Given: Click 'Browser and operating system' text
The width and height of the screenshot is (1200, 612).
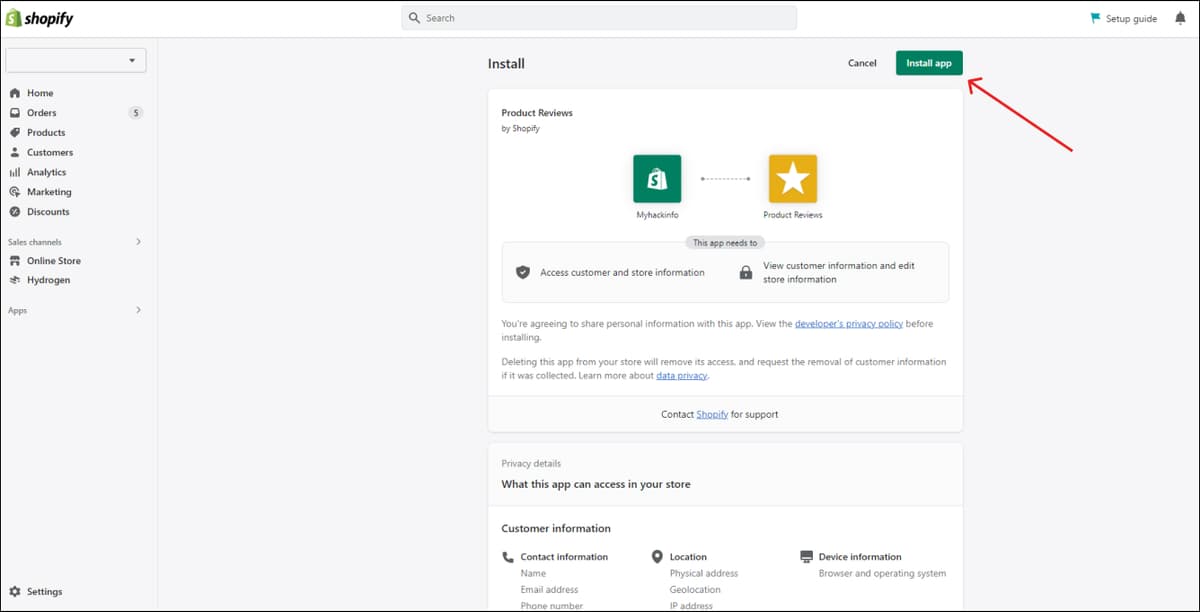Looking at the screenshot, I should (x=882, y=574).
